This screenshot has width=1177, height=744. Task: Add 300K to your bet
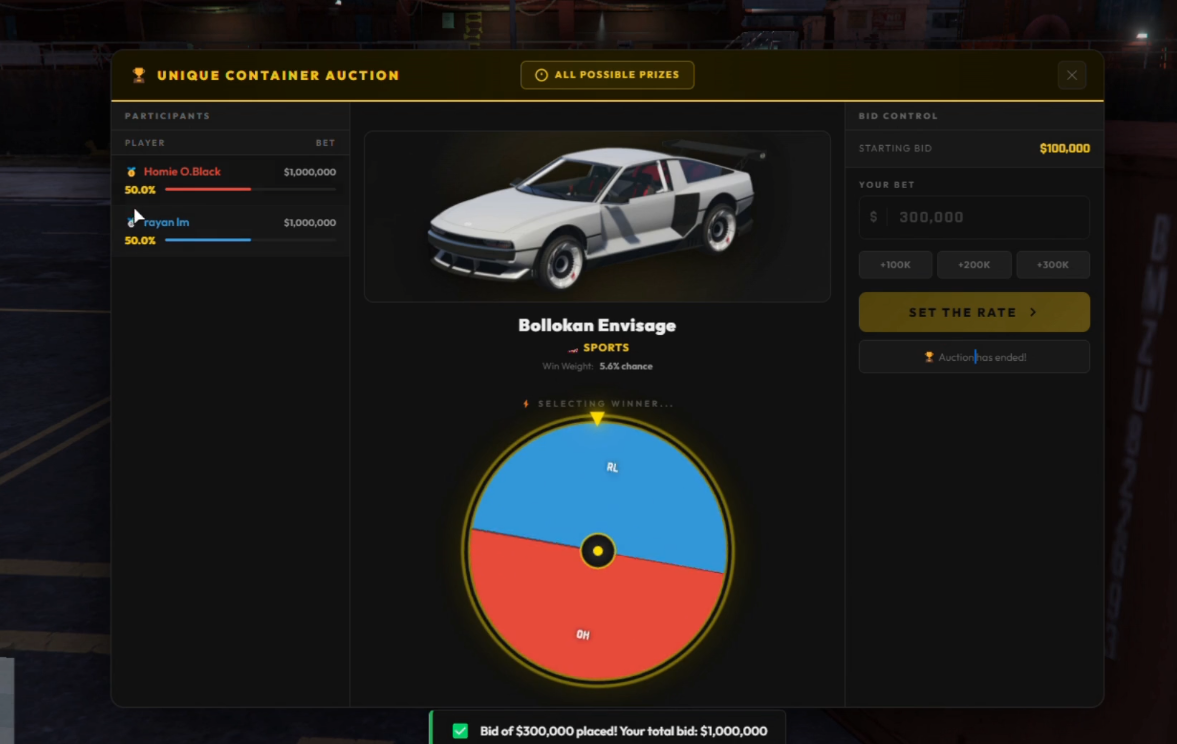coord(1052,265)
